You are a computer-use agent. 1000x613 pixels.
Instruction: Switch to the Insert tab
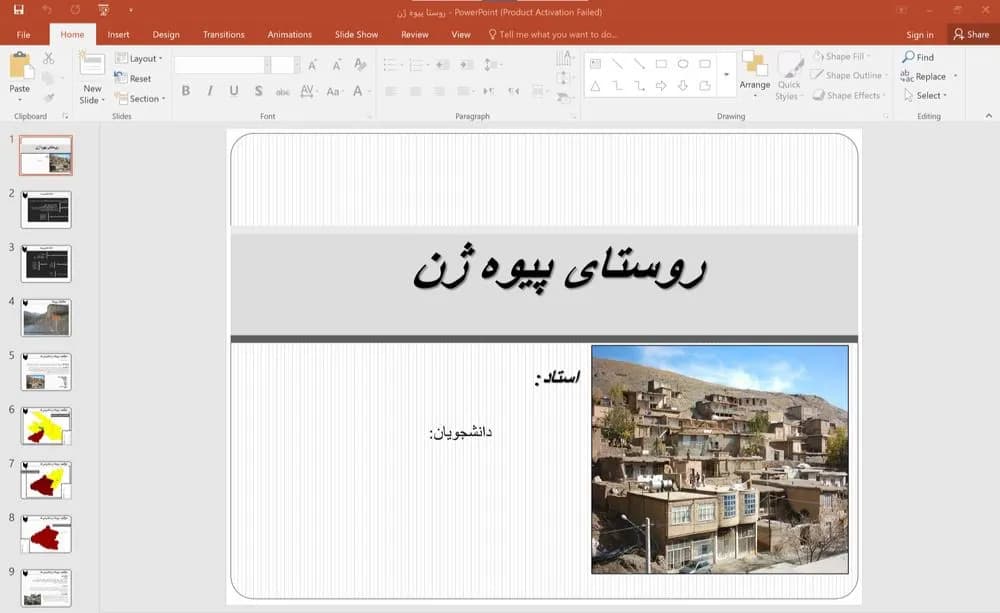tap(118, 34)
